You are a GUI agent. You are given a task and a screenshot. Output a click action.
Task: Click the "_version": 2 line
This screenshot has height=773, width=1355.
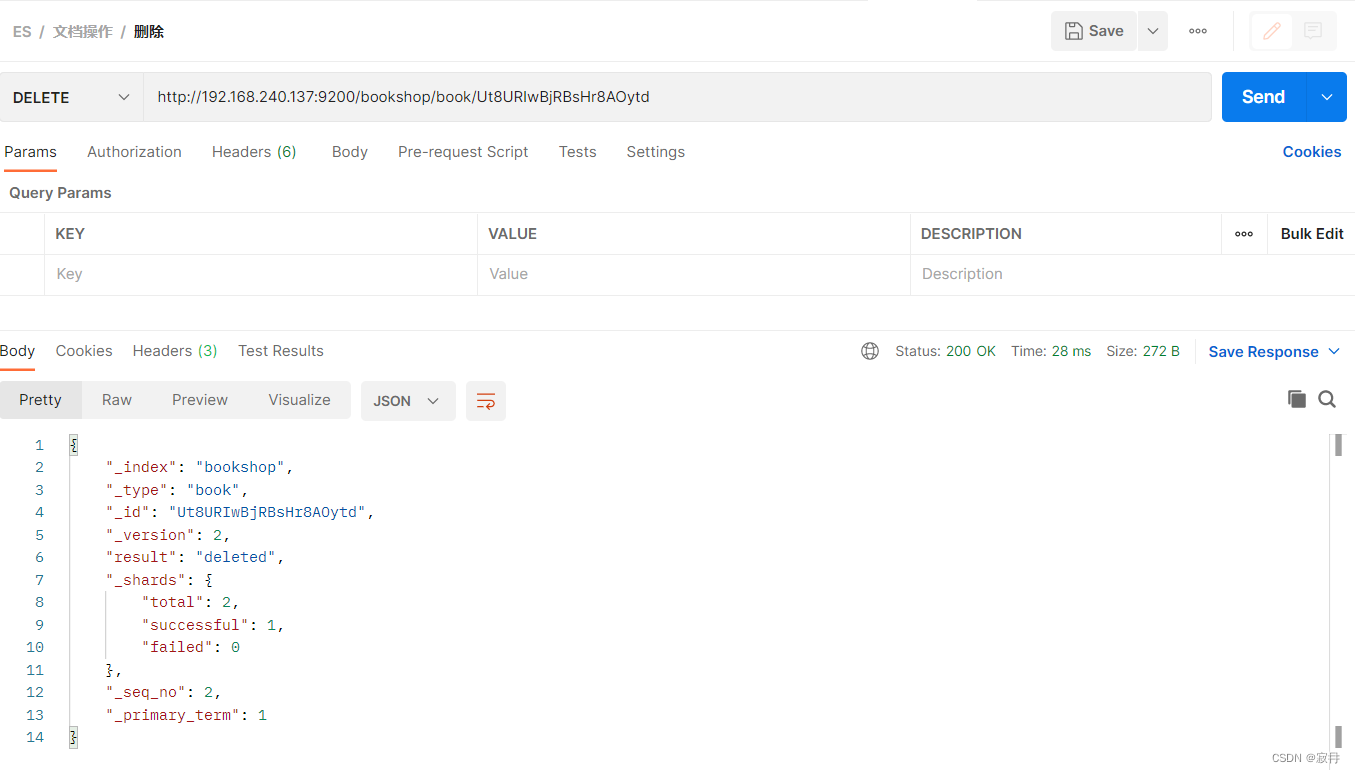click(x=168, y=535)
